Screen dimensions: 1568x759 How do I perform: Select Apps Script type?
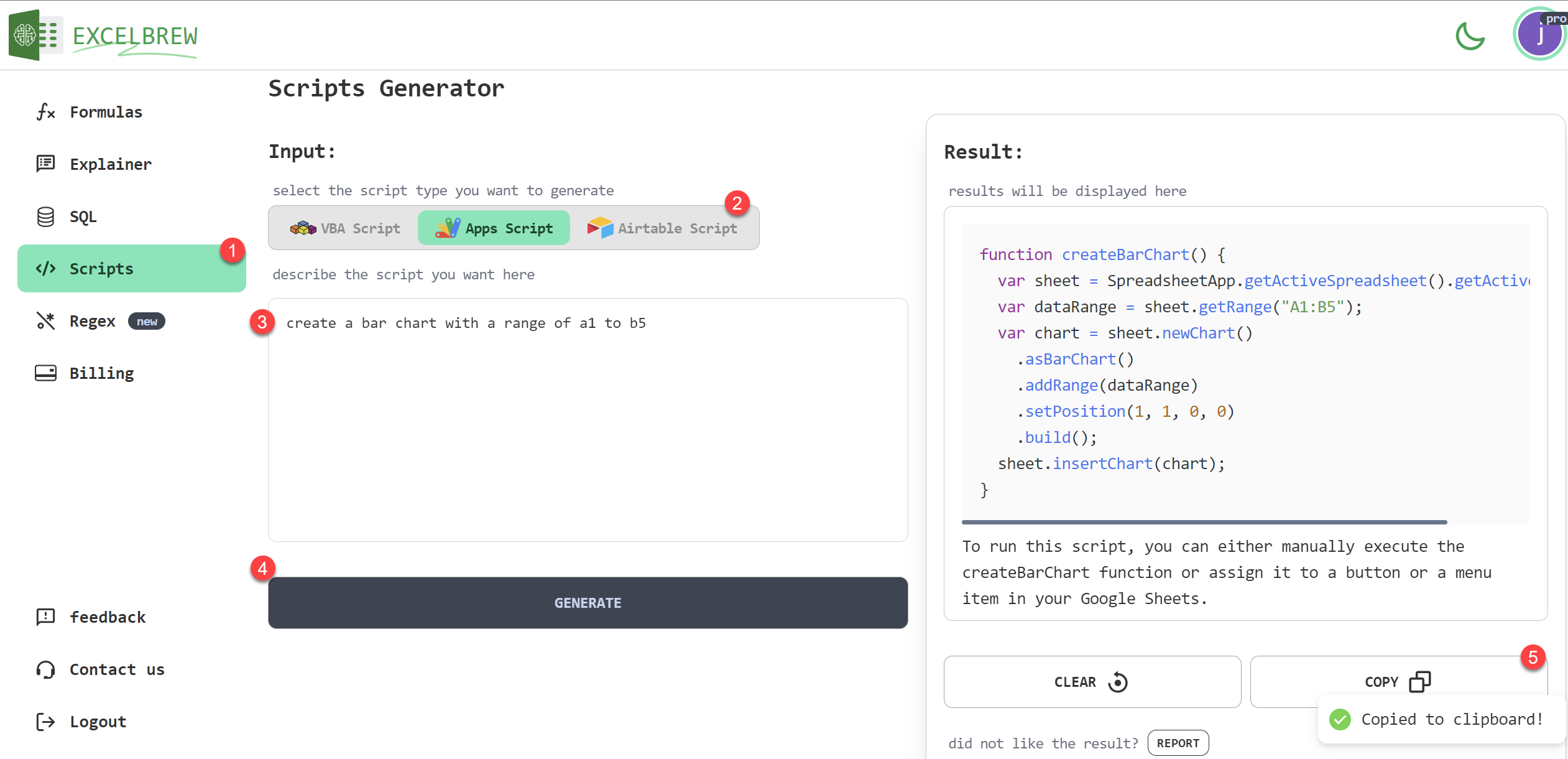tap(494, 228)
